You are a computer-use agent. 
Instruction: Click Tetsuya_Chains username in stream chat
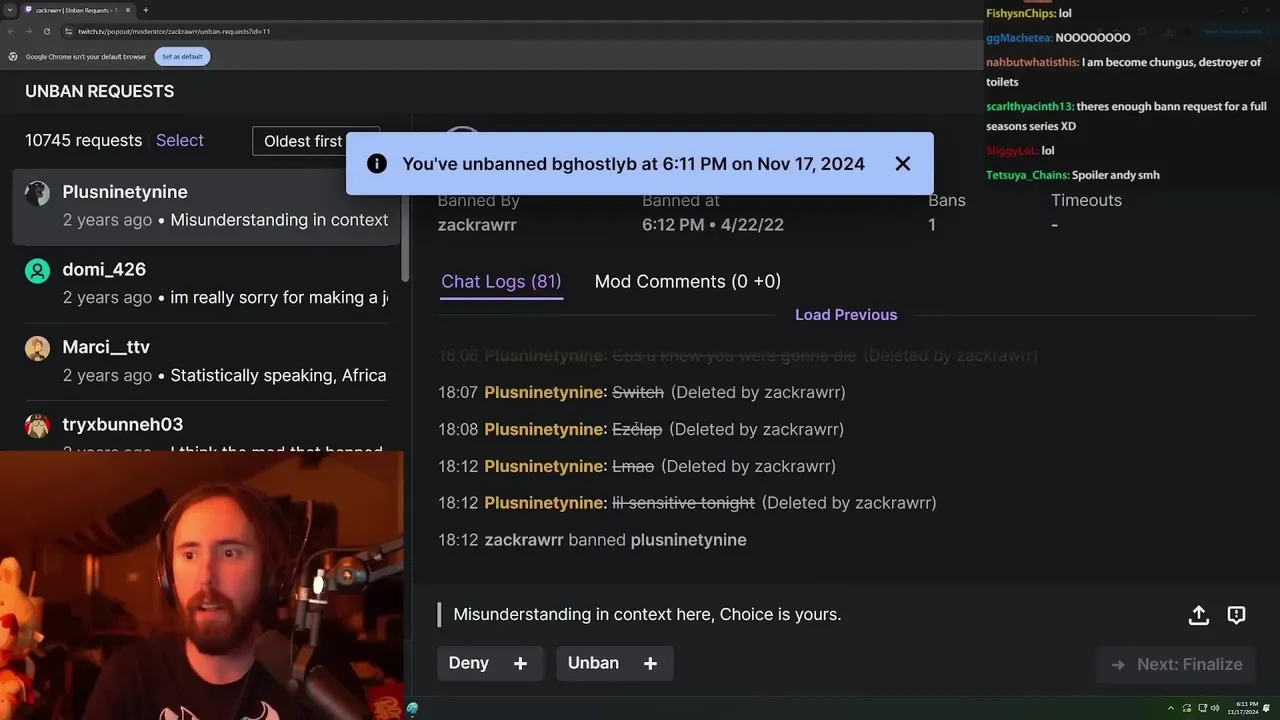pos(1027,175)
